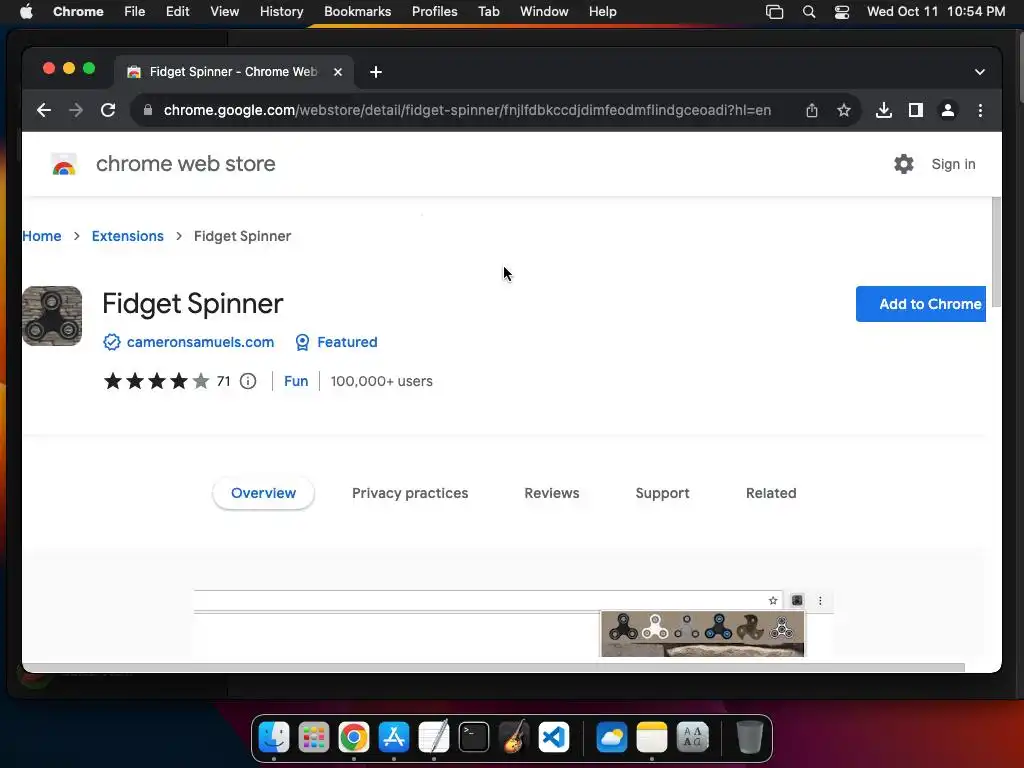Screen dimensions: 1024x768
Task: Open Visual Studio Code from the dock
Action: coord(554,737)
